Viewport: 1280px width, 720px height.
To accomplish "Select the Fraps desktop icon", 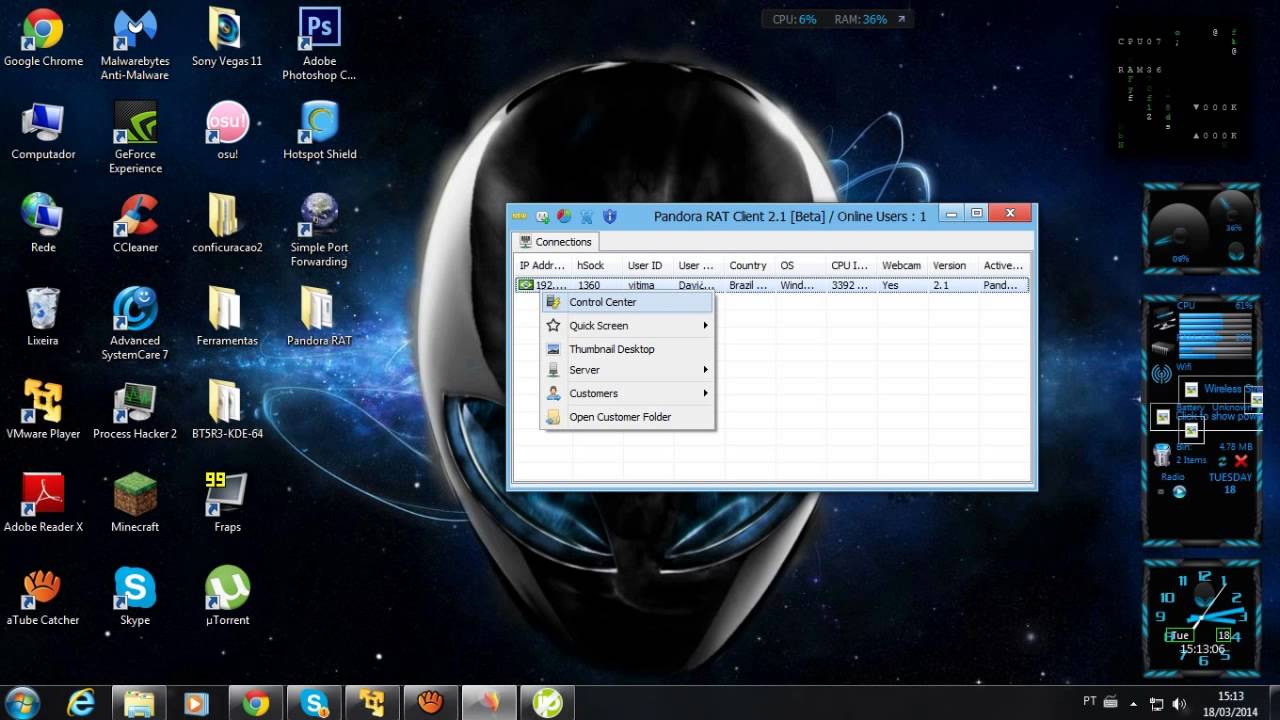I will pos(227,503).
